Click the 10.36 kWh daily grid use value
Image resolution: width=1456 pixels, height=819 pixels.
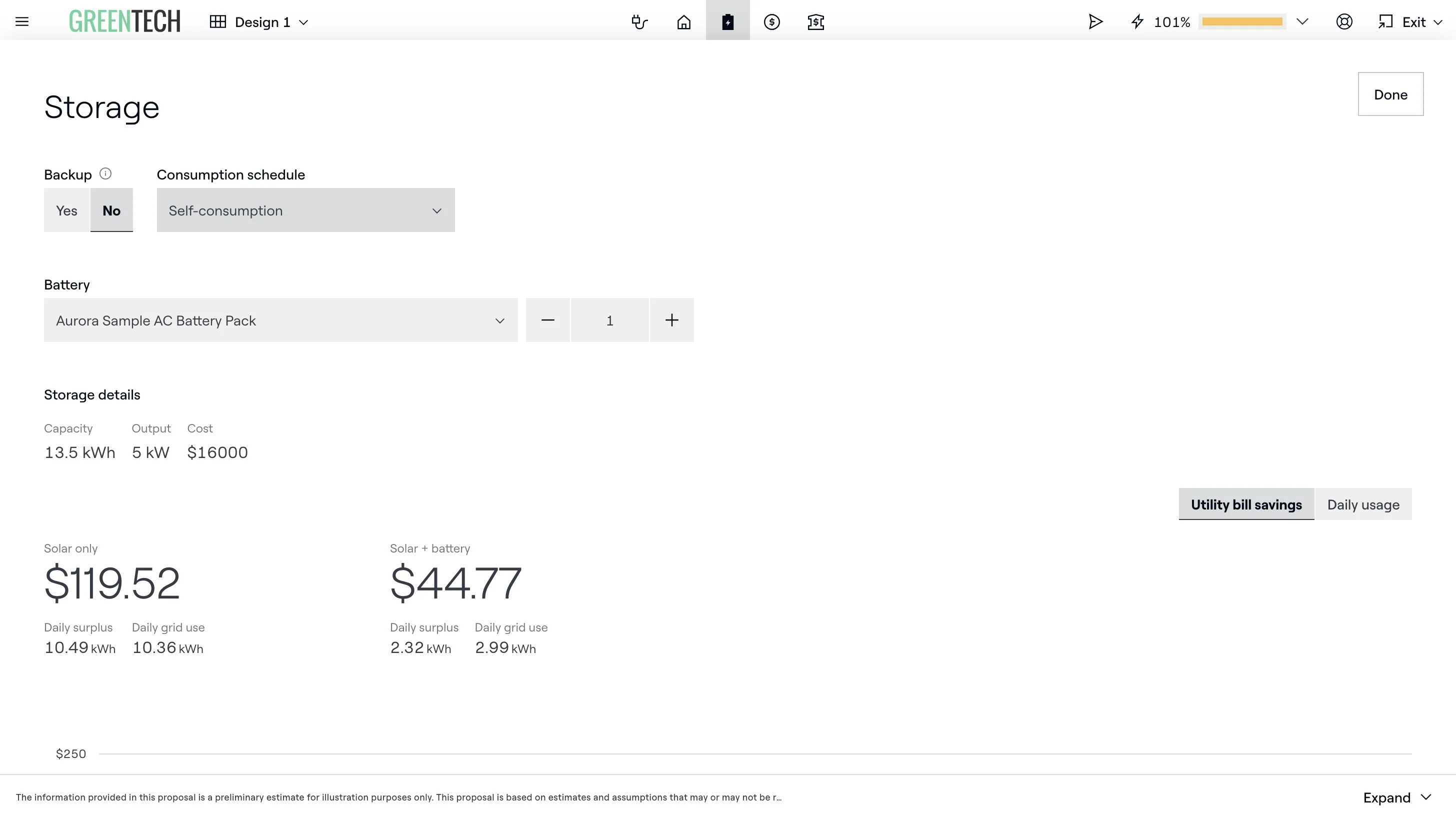pyautogui.click(x=167, y=647)
